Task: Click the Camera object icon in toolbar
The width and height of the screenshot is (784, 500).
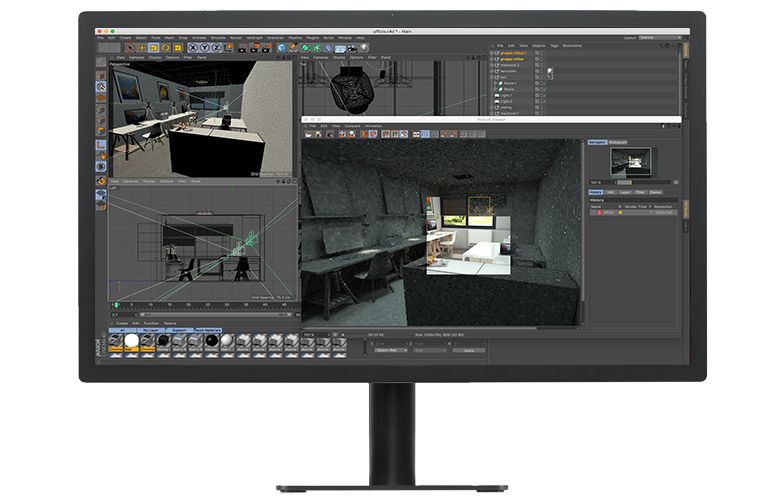Action: click(354, 47)
